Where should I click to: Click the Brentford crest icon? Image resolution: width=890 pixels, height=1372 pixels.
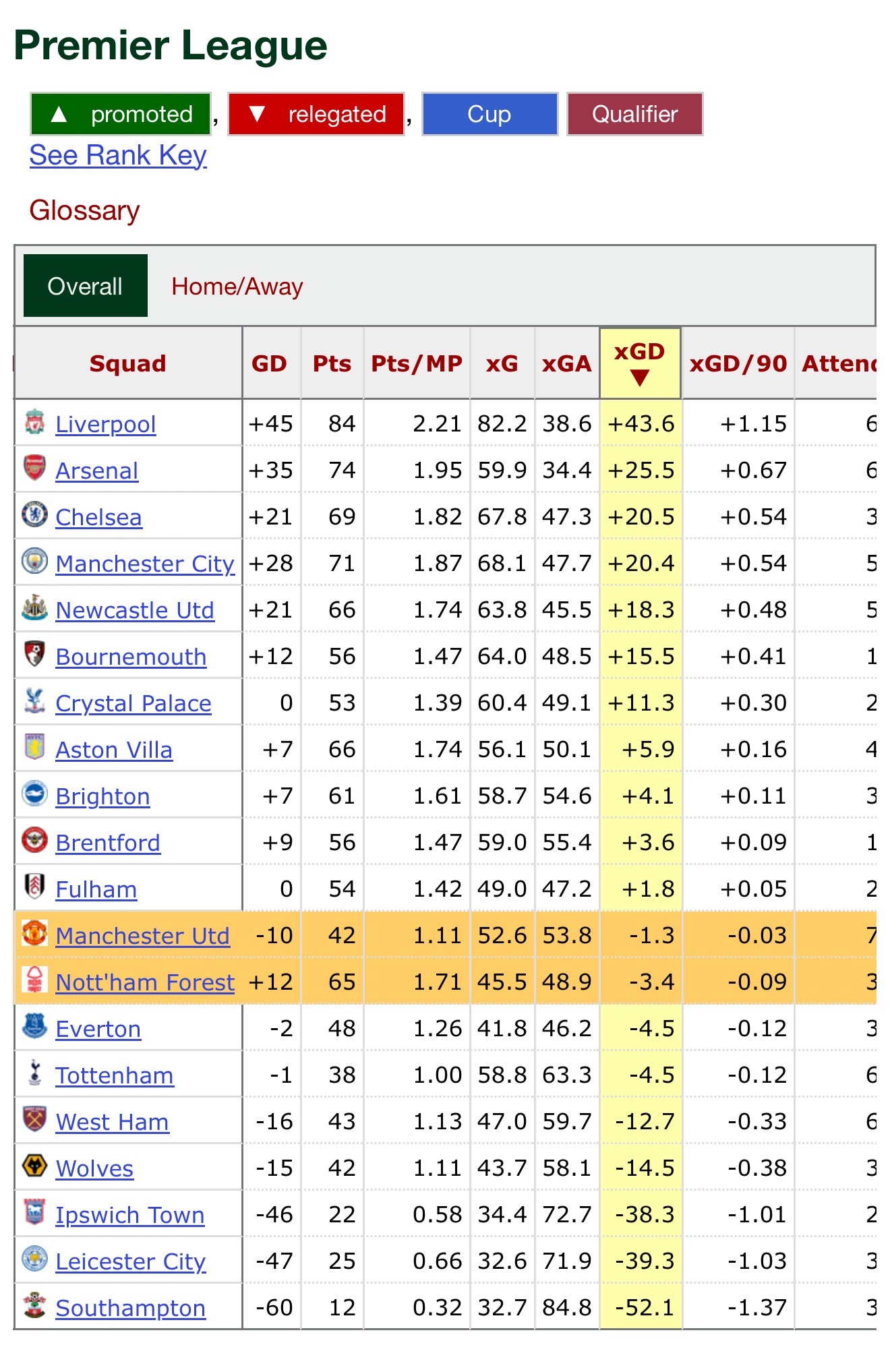click(34, 840)
